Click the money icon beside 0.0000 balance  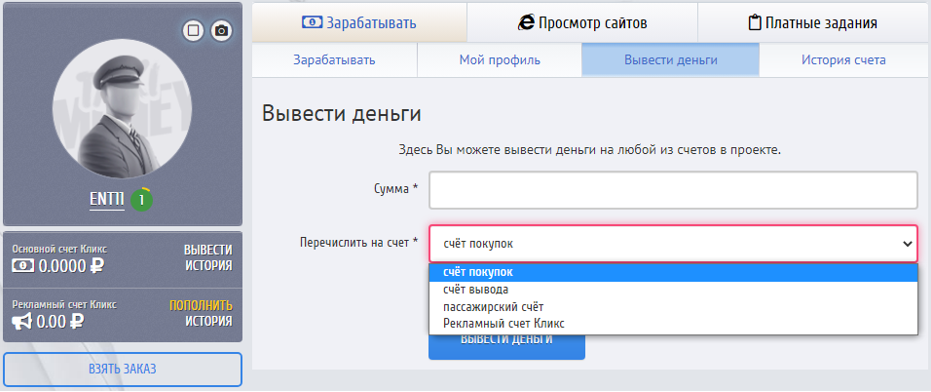coord(23,266)
